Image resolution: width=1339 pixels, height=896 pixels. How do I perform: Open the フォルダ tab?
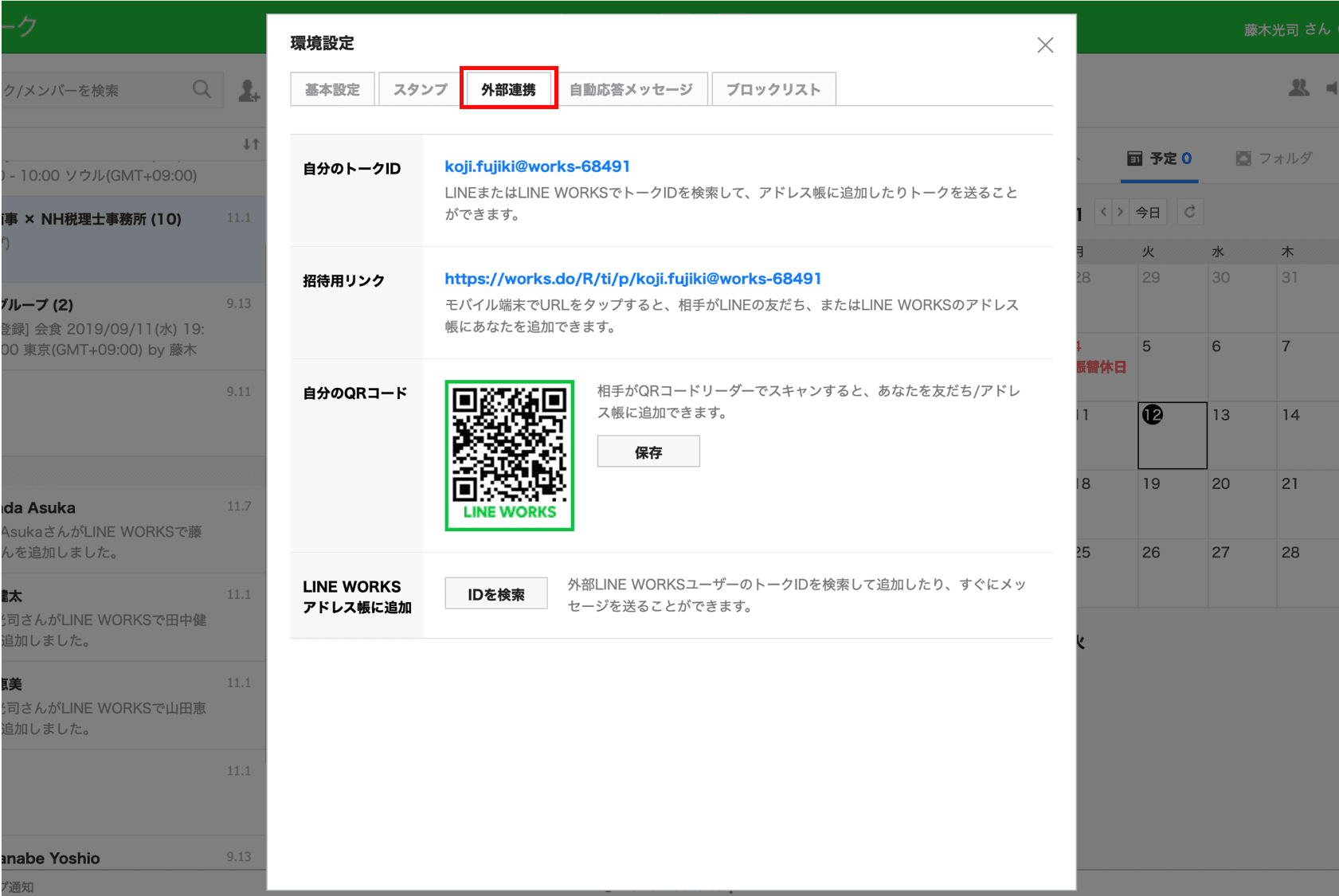(x=1274, y=158)
